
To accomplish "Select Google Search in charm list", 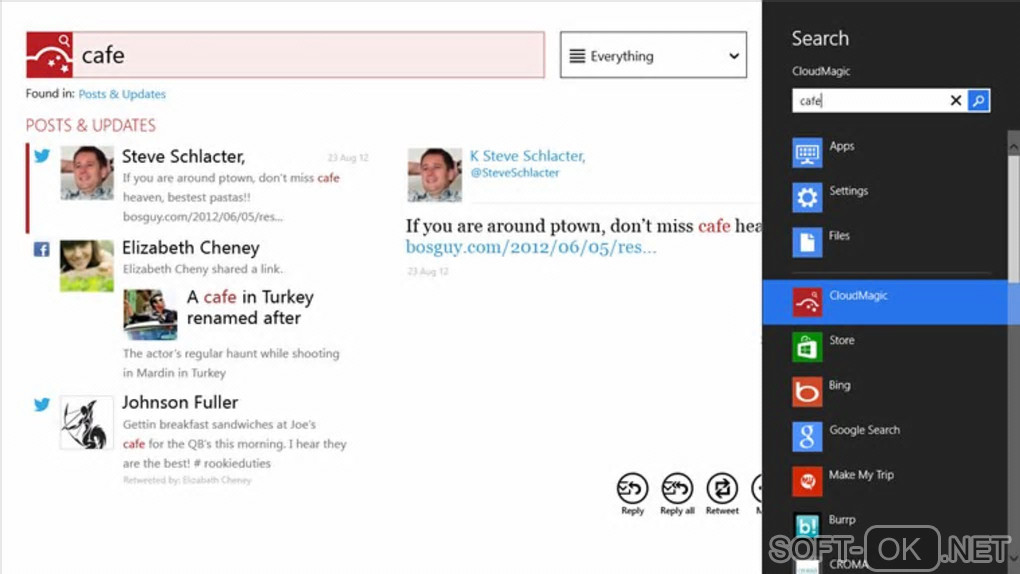I will [x=887, y=436].
